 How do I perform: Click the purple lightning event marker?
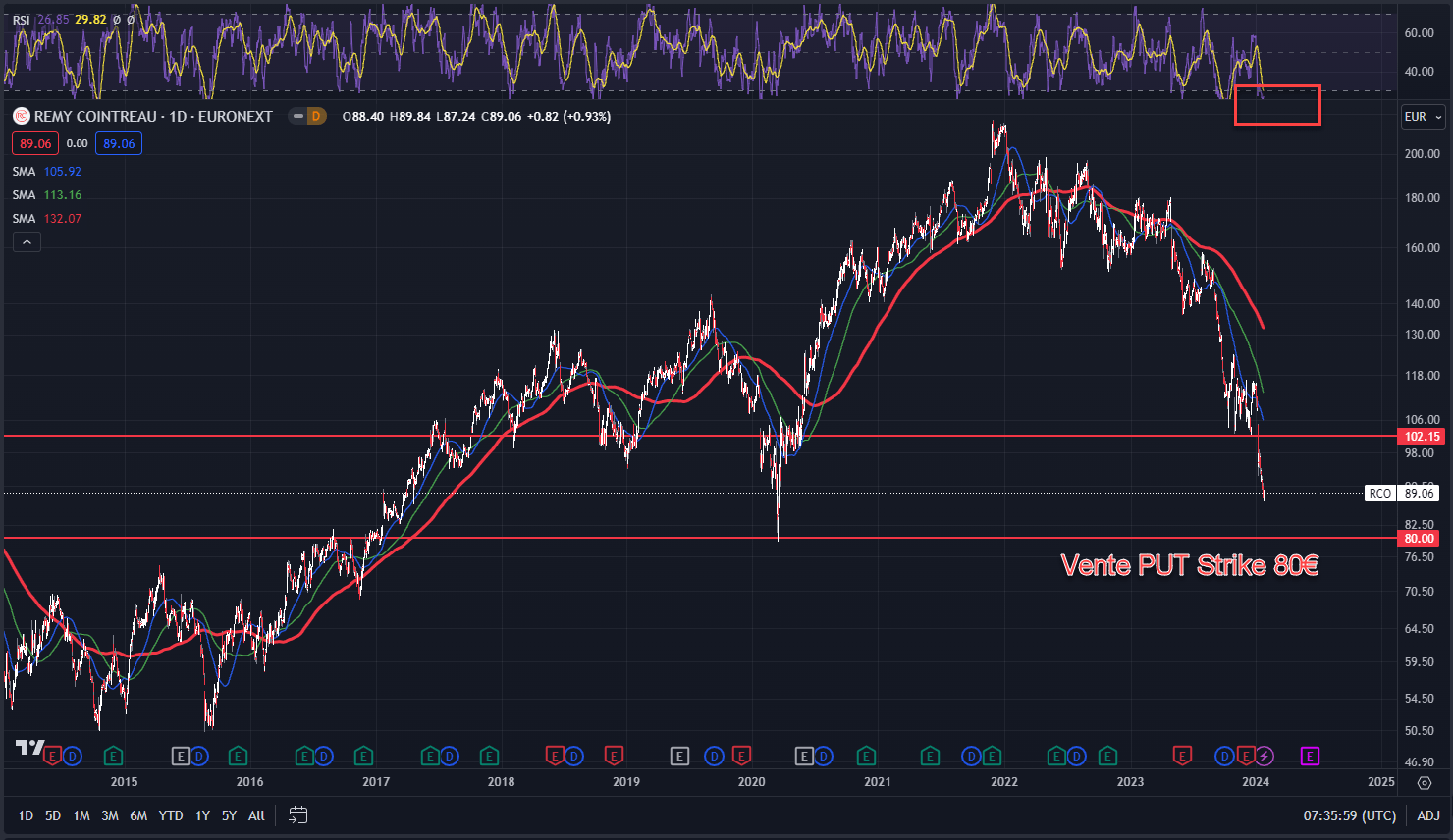pos(1265,756)
